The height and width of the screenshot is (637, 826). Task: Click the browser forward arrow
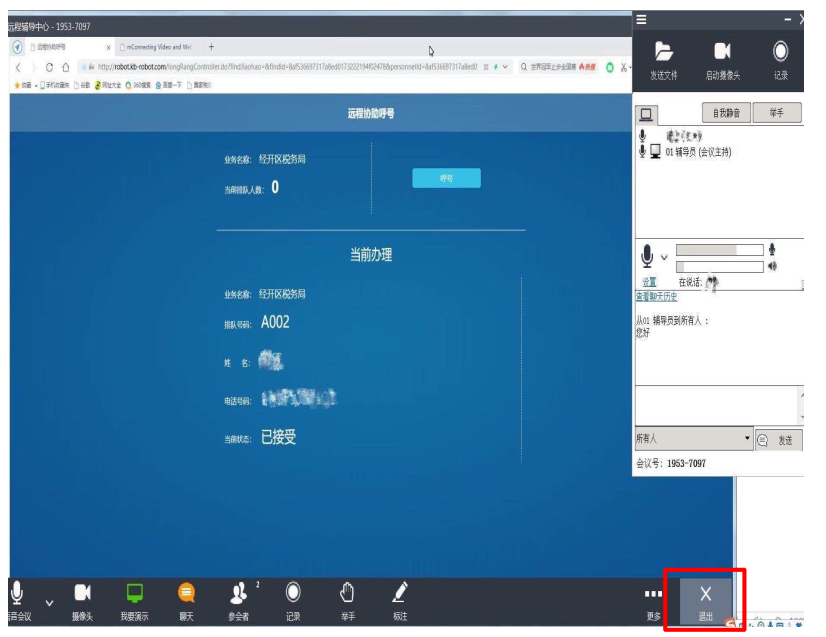pyautogui.click(x=34, y=67)
